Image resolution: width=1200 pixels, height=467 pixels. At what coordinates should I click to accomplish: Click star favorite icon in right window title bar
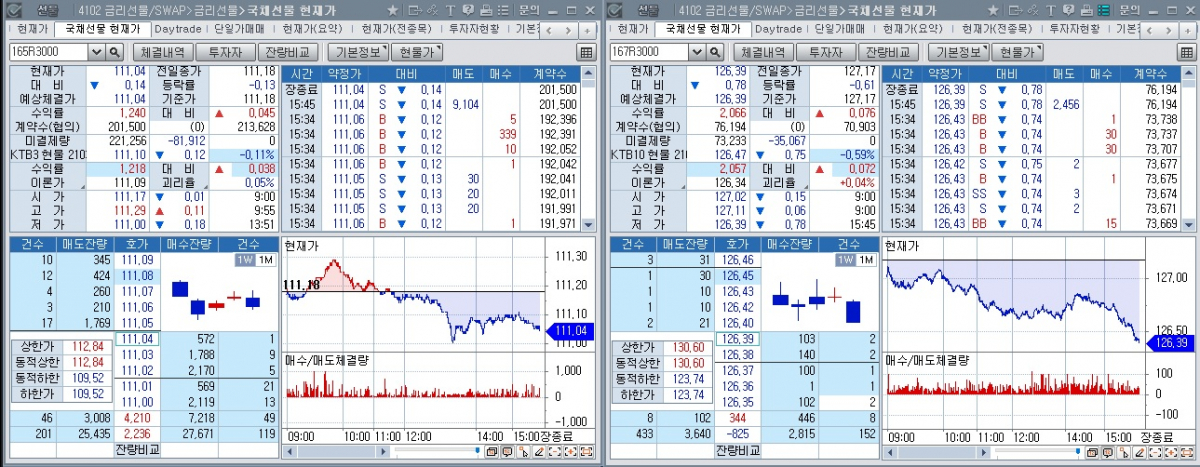tap(993, 10)
